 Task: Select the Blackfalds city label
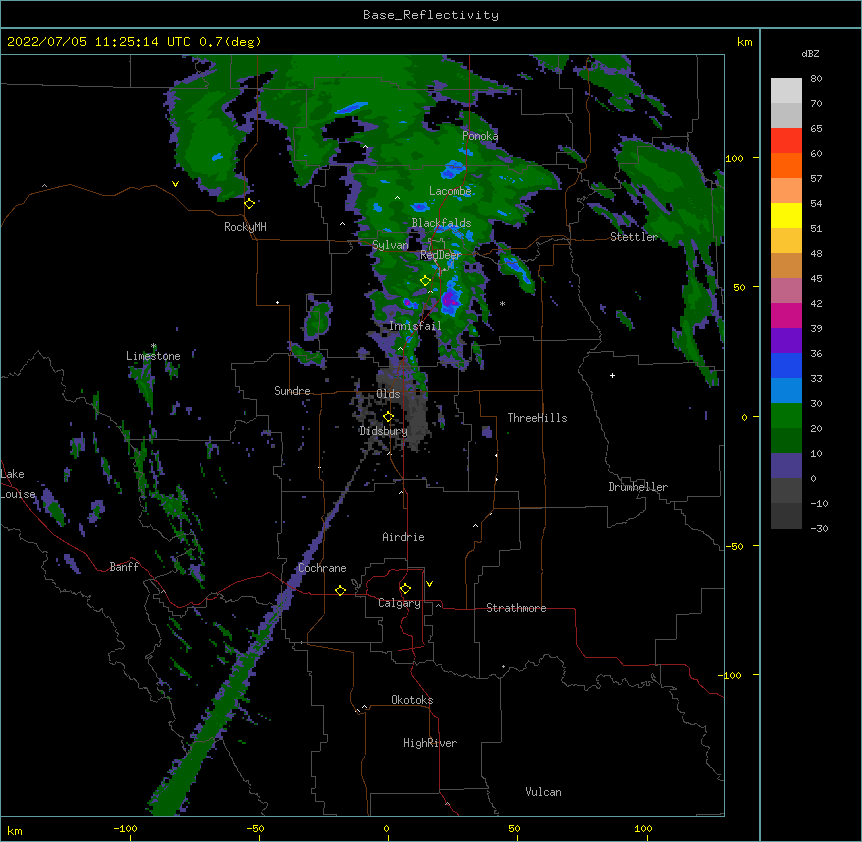(441, 223)
